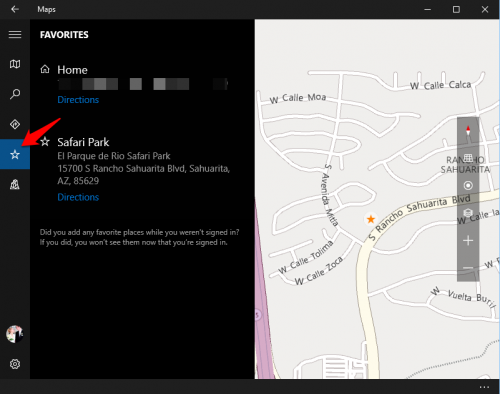Open the Settings gear icon
The width and height of the screenshot is (500, 394).
point(15,364)
